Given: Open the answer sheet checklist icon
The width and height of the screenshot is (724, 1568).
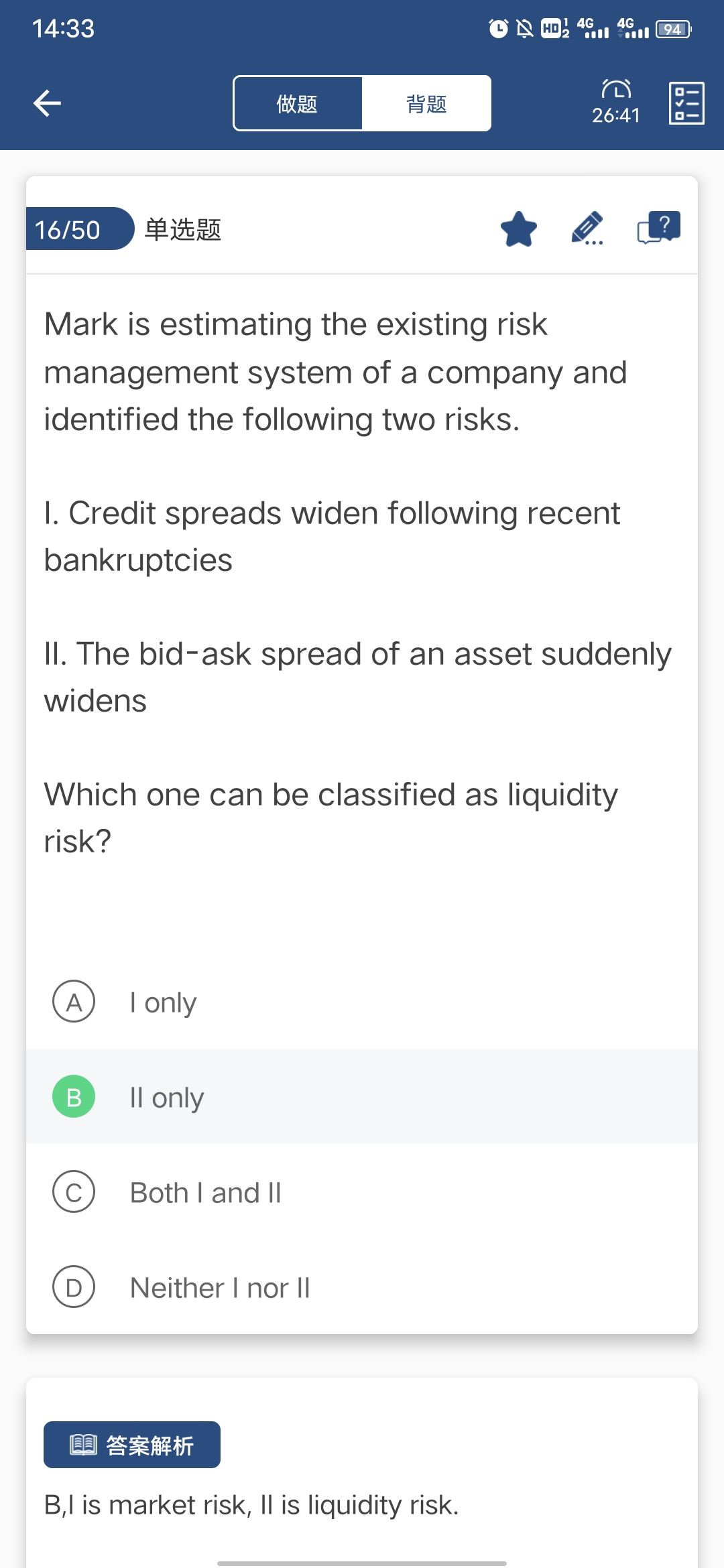Looking at the screenshot, I should point(686,103).
